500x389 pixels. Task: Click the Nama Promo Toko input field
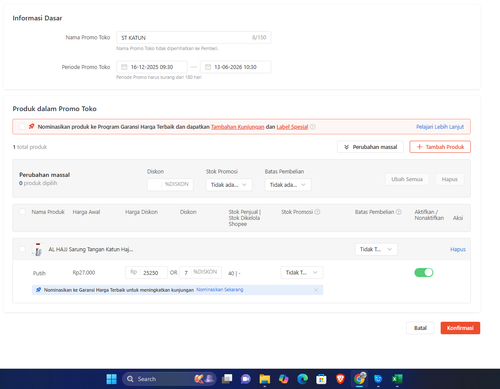(x=194, y=38)
